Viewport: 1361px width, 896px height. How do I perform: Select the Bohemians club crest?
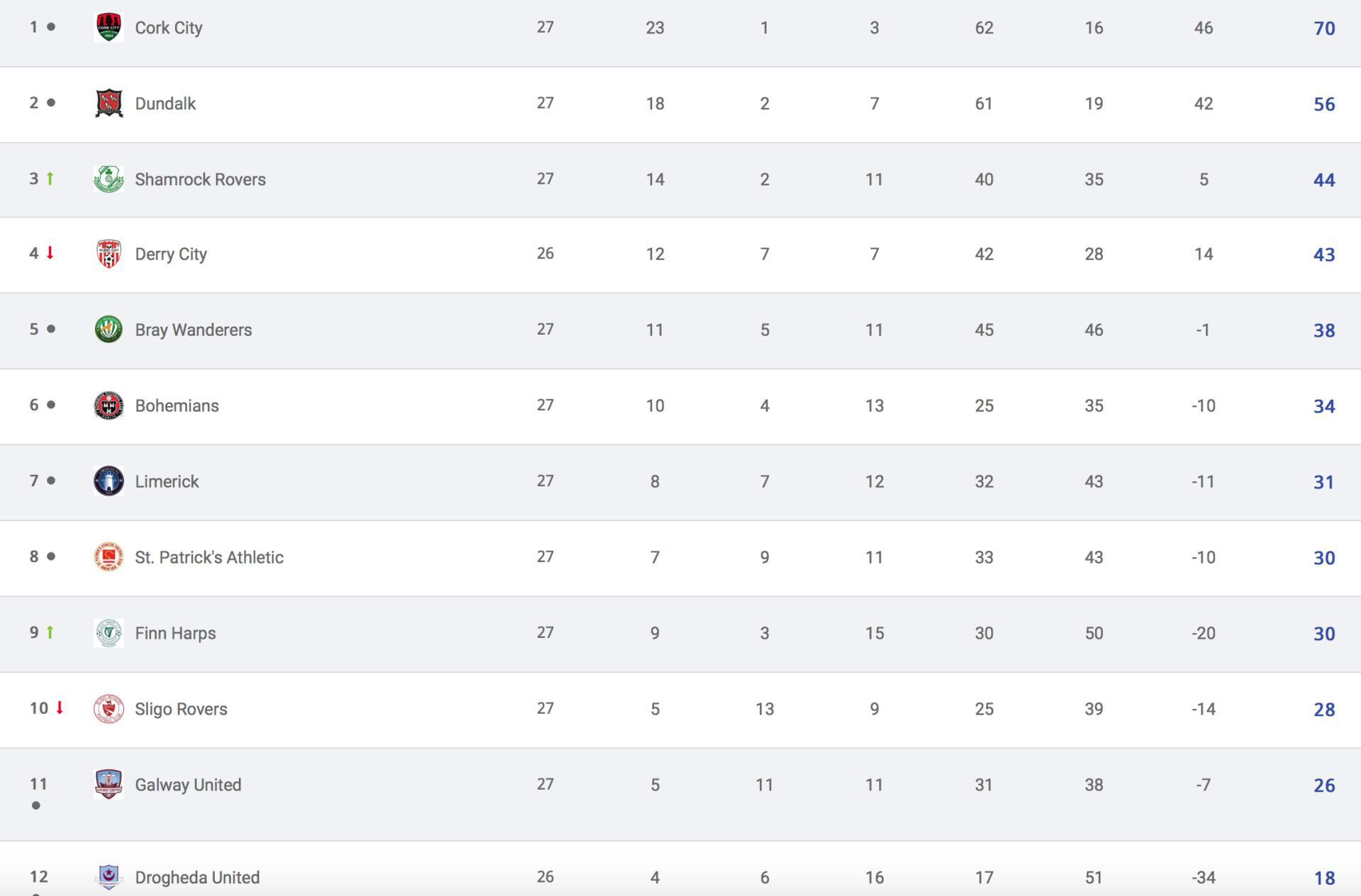click(108, 405)
